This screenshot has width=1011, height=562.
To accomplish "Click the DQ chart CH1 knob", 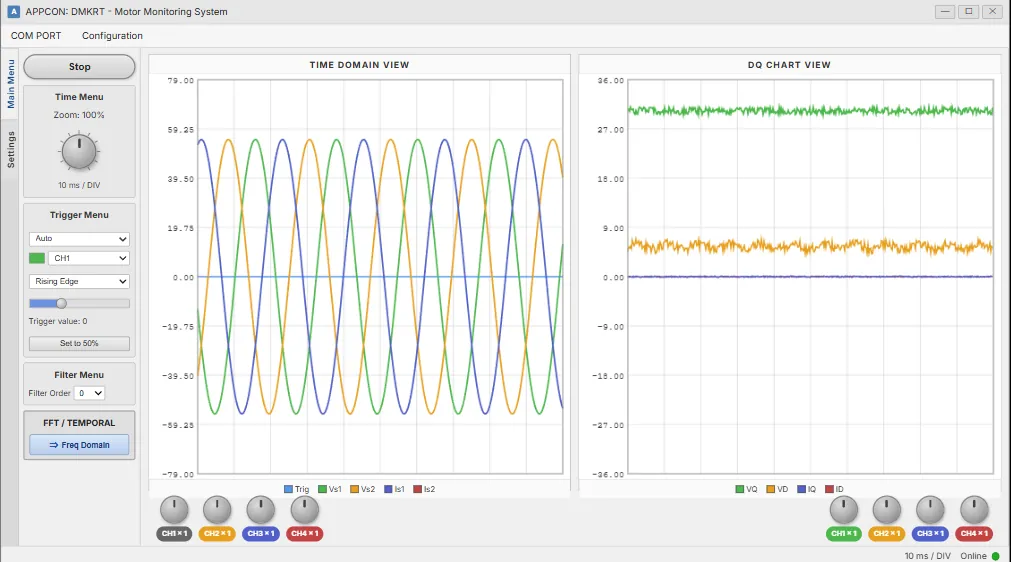I will click(x=843, y=510).
